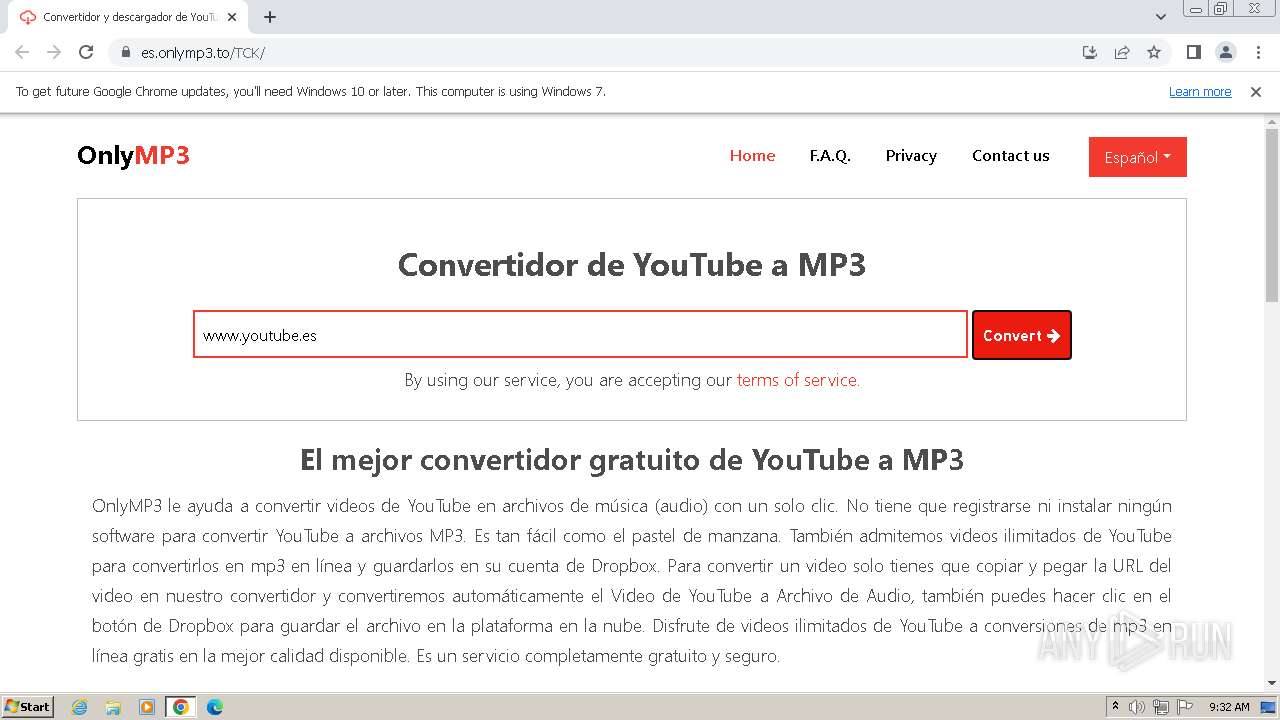This screenshot has height=720, width=1280.
Task: Click the scrollbar down arrow
Action: pos(1272,683)
